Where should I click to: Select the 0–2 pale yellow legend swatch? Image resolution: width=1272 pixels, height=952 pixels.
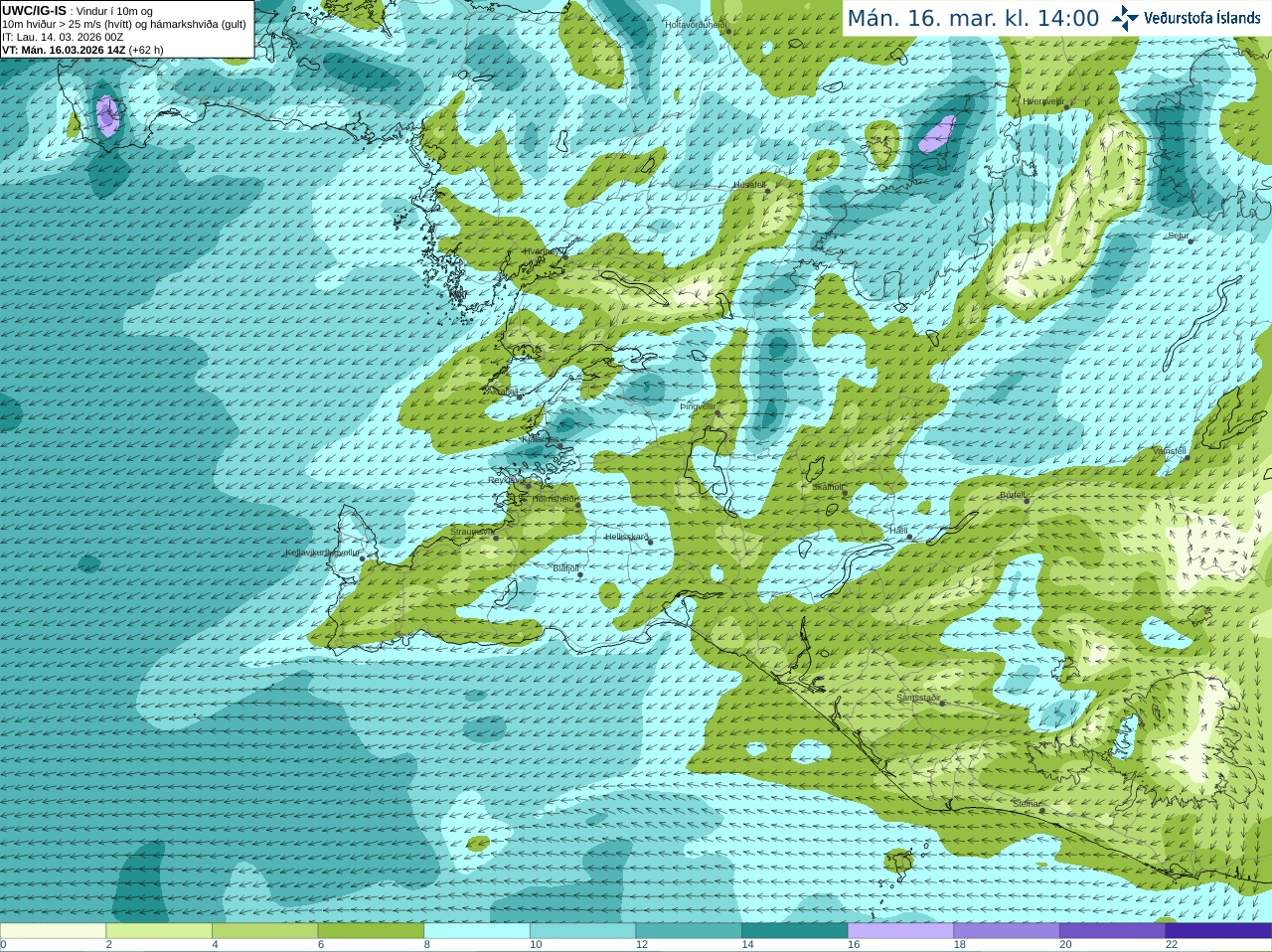[x=53, y=931]
